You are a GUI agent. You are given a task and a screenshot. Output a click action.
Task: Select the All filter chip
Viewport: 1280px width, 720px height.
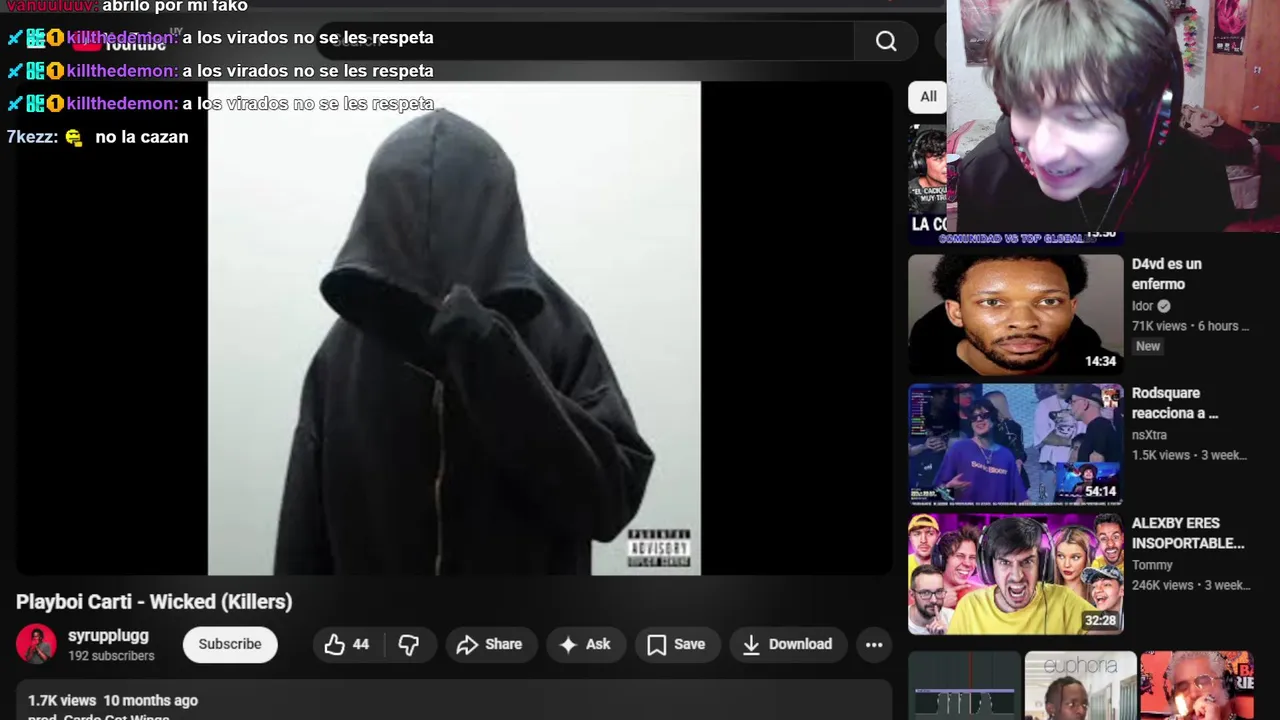(928, 97)
